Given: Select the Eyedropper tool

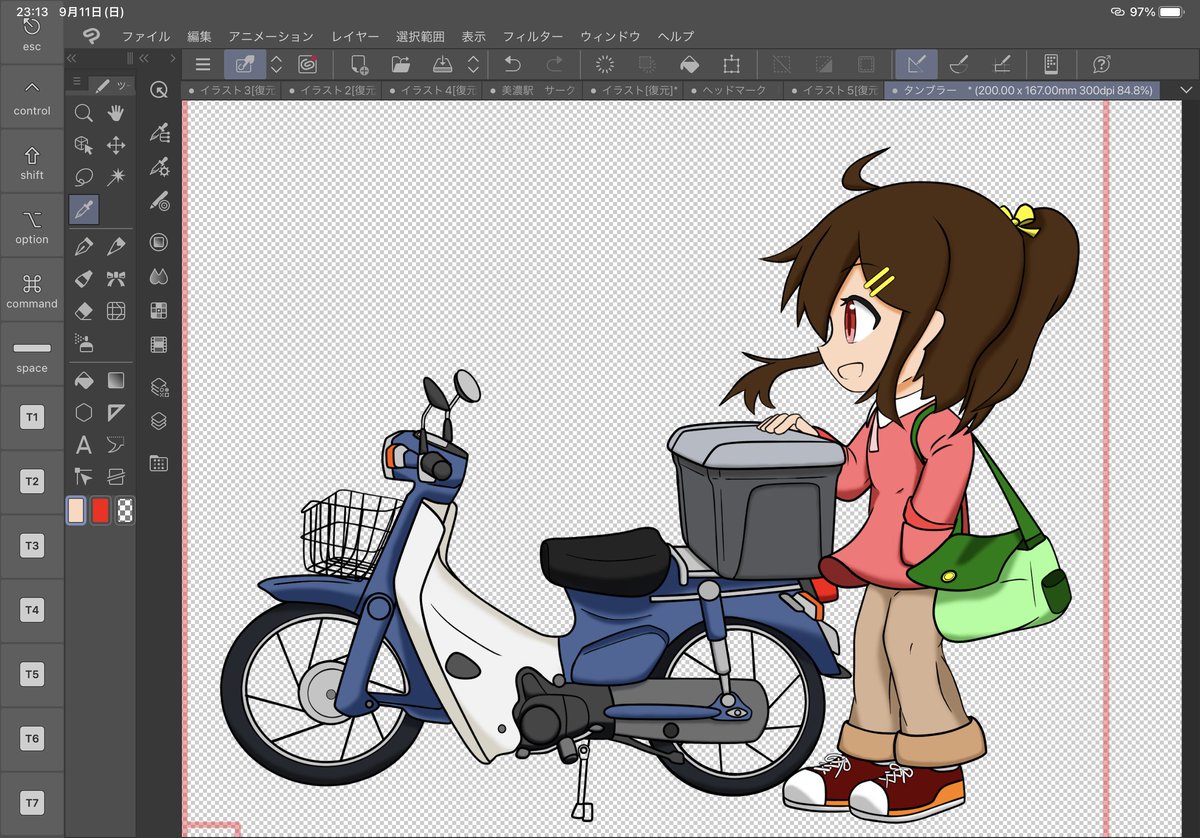Looking at the screenshot, I should (84, 210).
